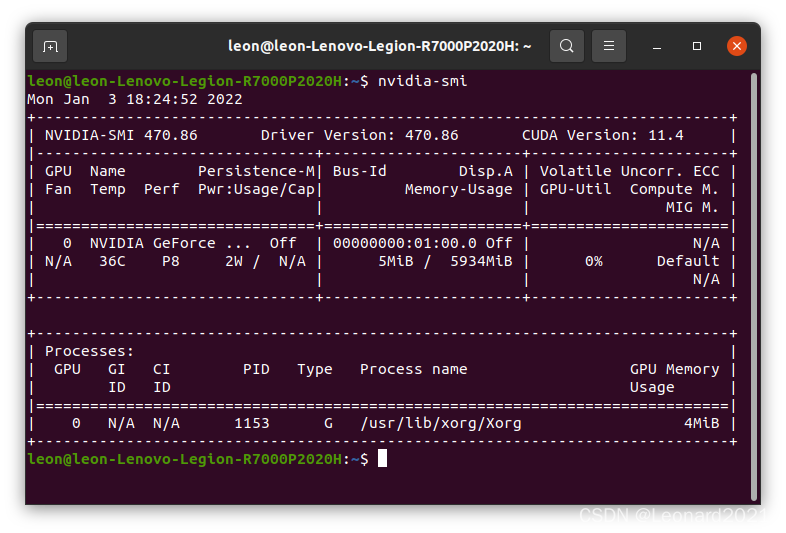
Task: Click the cursor at the bottom prompt
Action: coord(382,459)
